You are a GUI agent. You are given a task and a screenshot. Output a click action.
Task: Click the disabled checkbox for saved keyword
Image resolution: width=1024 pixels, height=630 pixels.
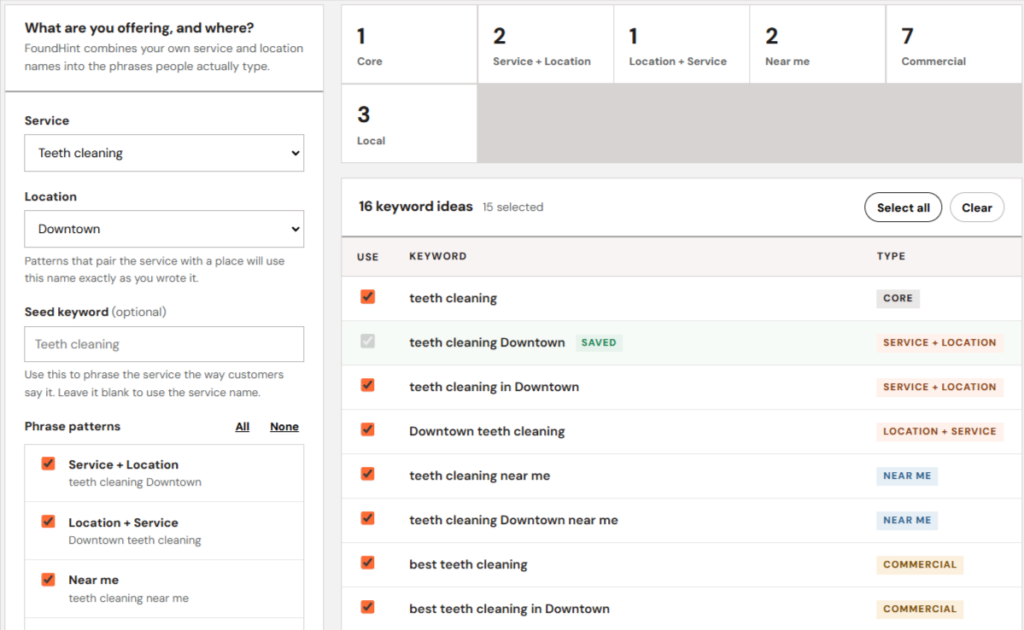368,341
